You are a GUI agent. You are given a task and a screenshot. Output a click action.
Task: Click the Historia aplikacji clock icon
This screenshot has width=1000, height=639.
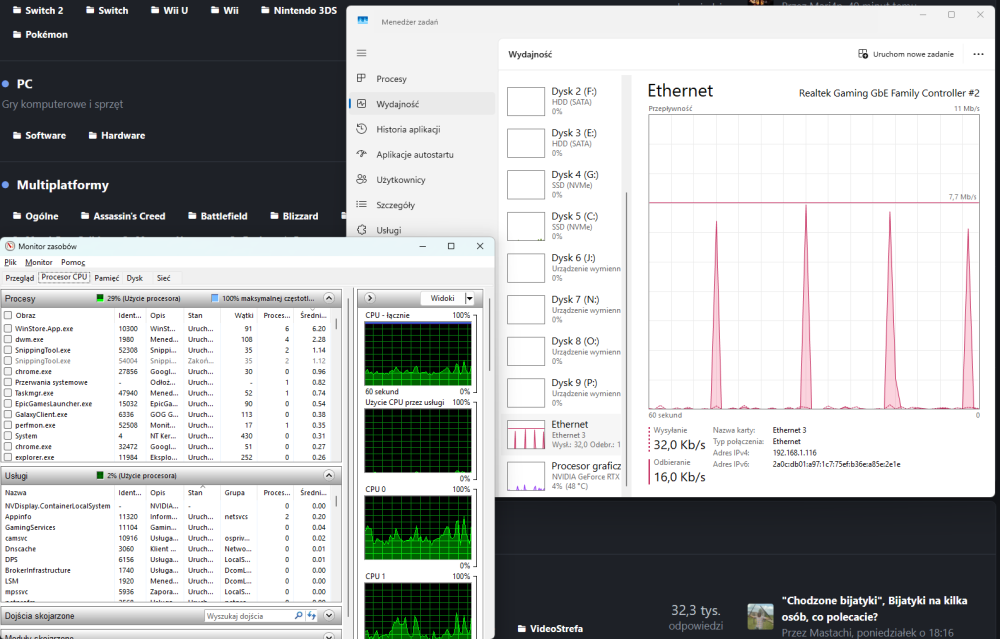click(x=362, y=129)
